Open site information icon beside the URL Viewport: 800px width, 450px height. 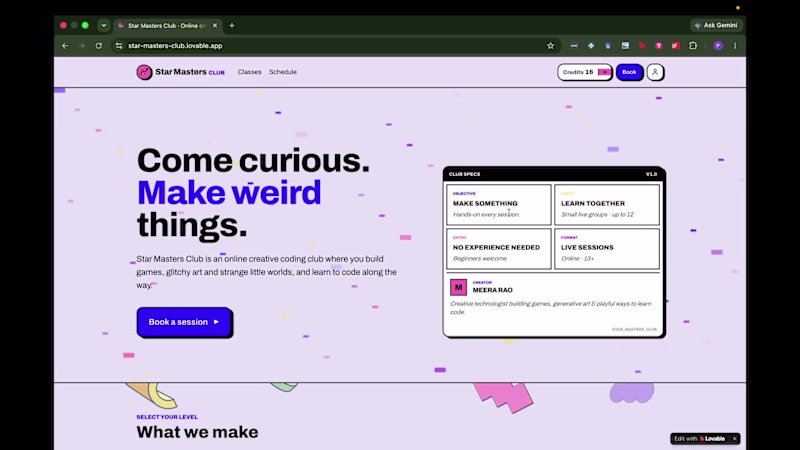coord(119,46)
